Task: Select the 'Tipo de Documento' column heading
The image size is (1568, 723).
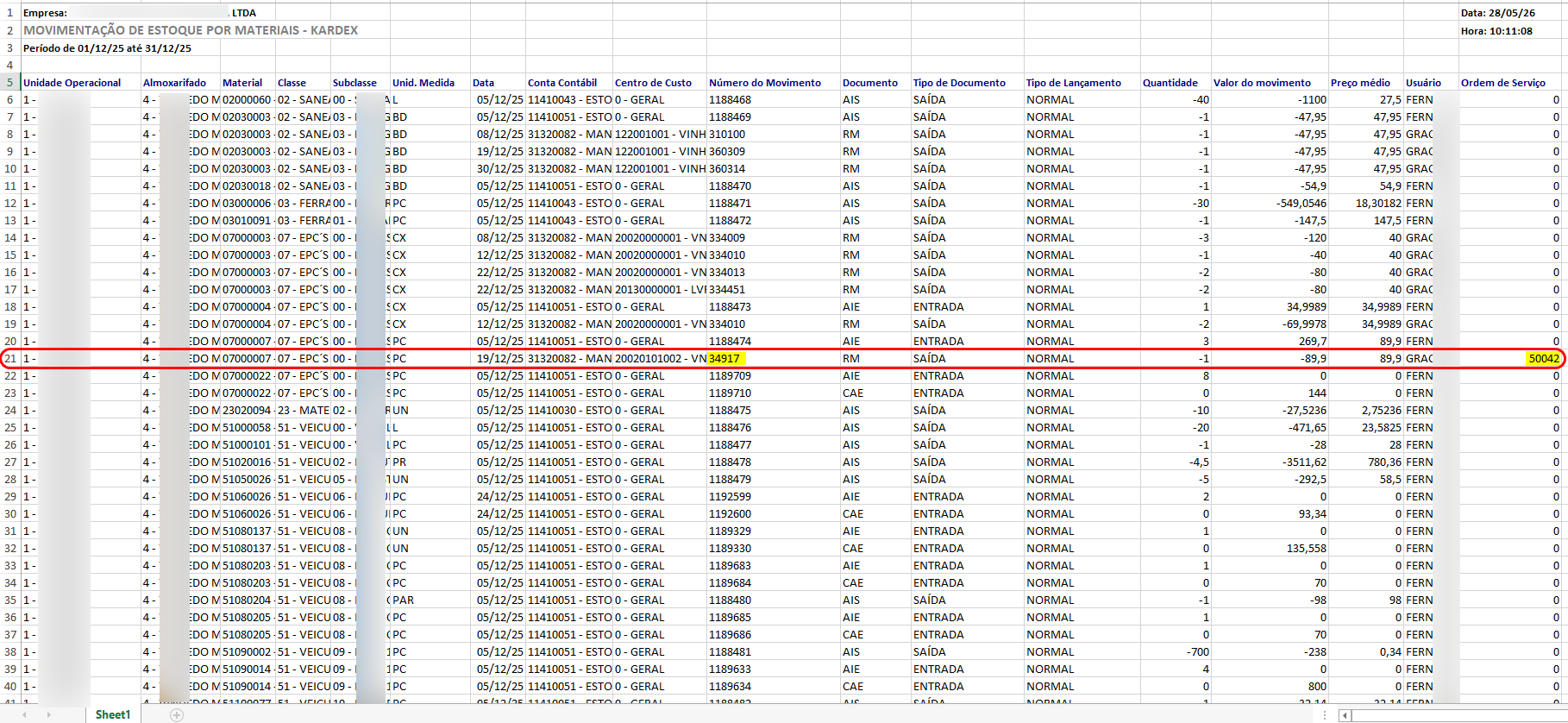Action: 959,83
